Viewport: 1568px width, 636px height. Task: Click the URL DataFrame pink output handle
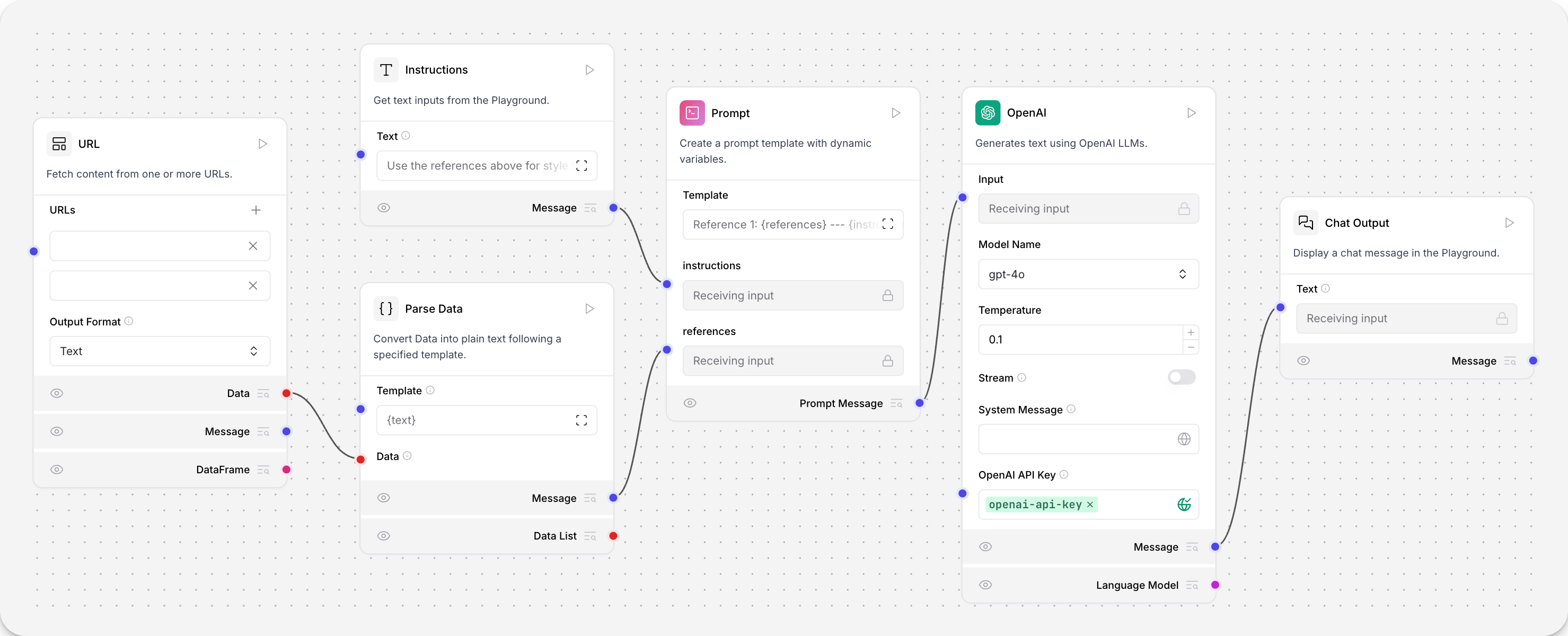[286, 470]
